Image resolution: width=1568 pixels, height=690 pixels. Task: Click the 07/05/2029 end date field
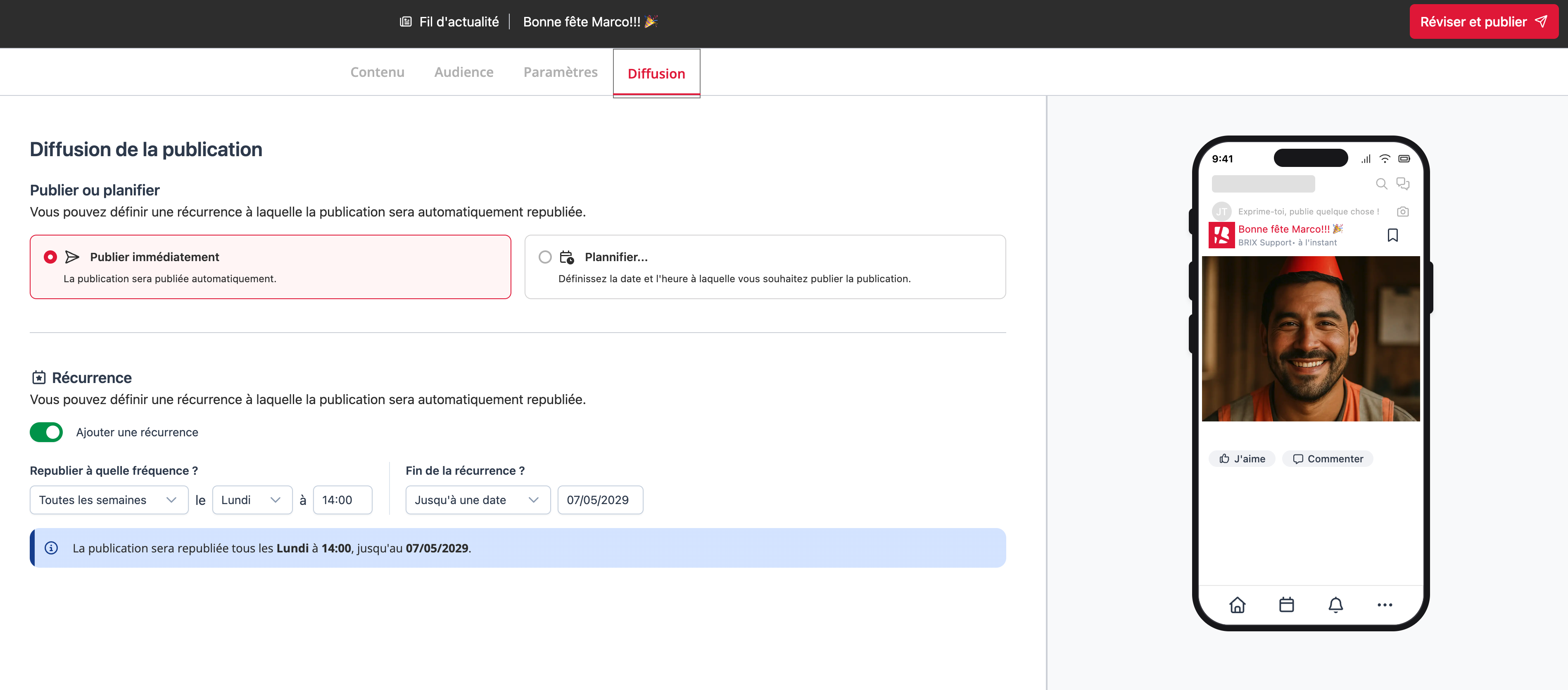(600, 500)
